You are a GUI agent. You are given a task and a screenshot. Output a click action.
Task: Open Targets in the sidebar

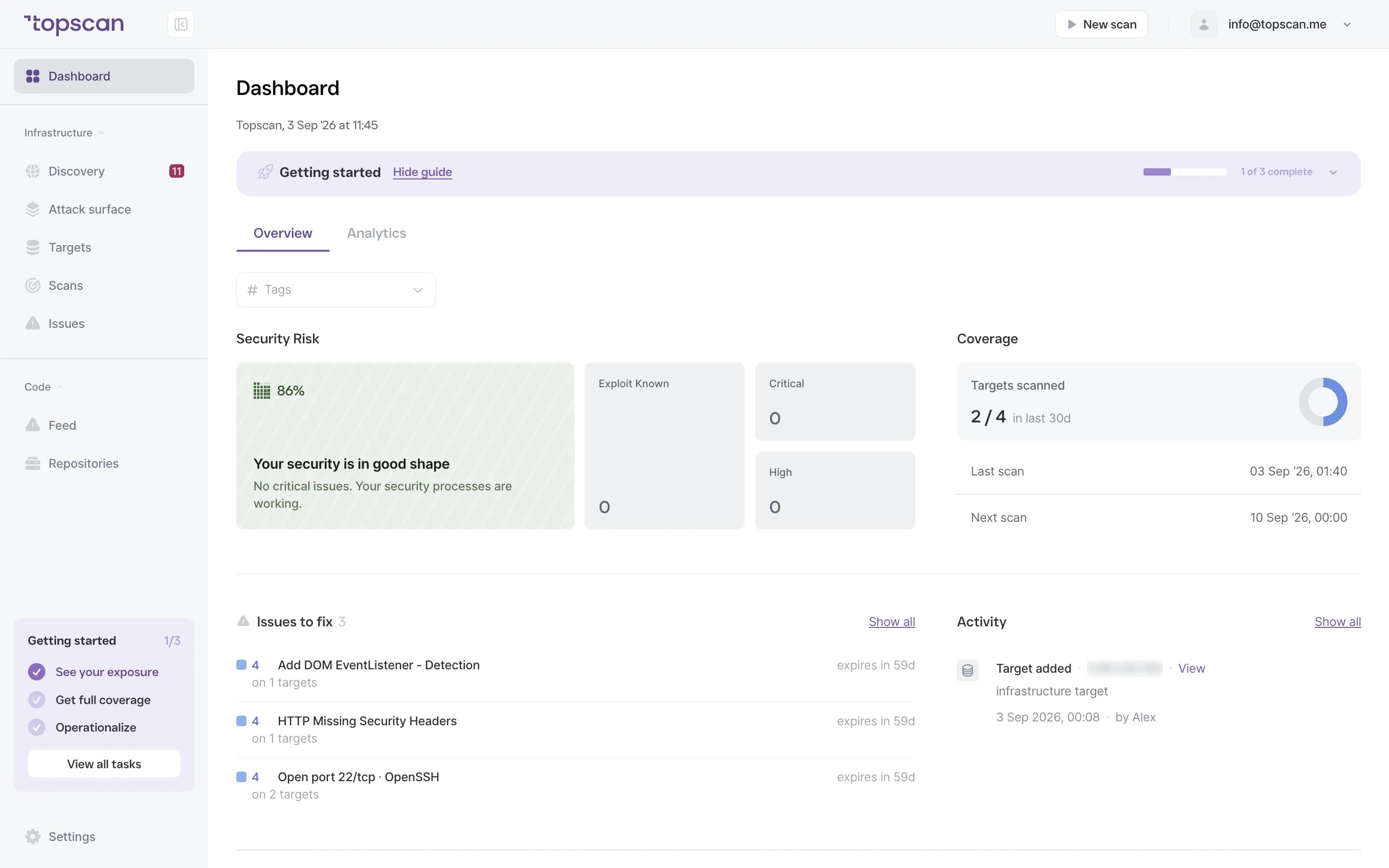(x=104, y=247)
